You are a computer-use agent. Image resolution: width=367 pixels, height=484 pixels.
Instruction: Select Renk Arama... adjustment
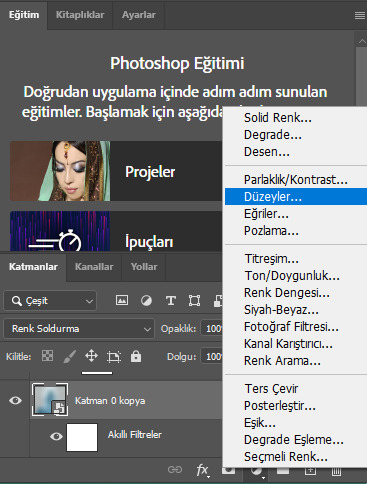click(296, 361)
